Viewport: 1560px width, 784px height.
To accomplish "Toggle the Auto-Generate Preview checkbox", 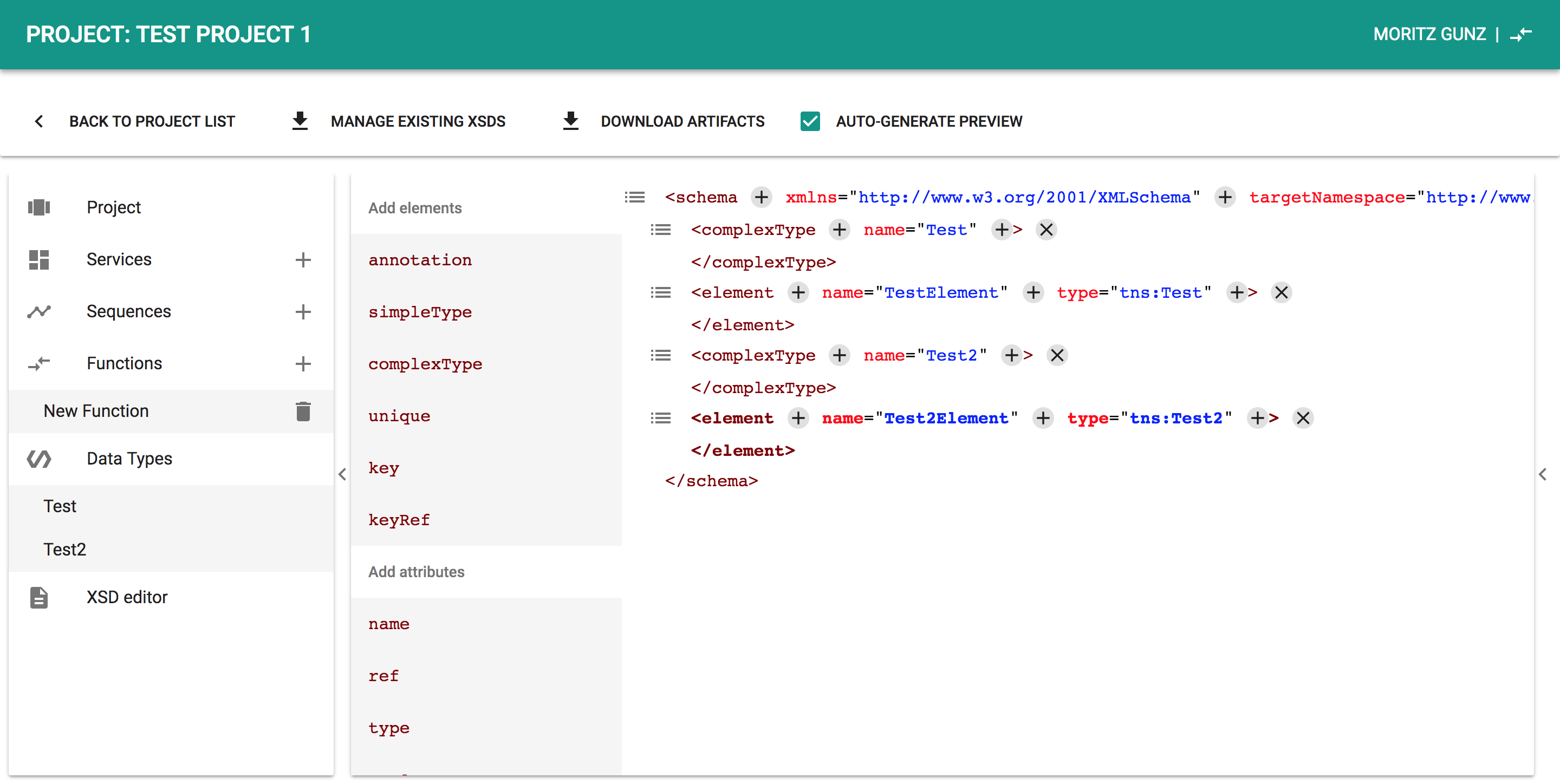I will click(810, 122).
